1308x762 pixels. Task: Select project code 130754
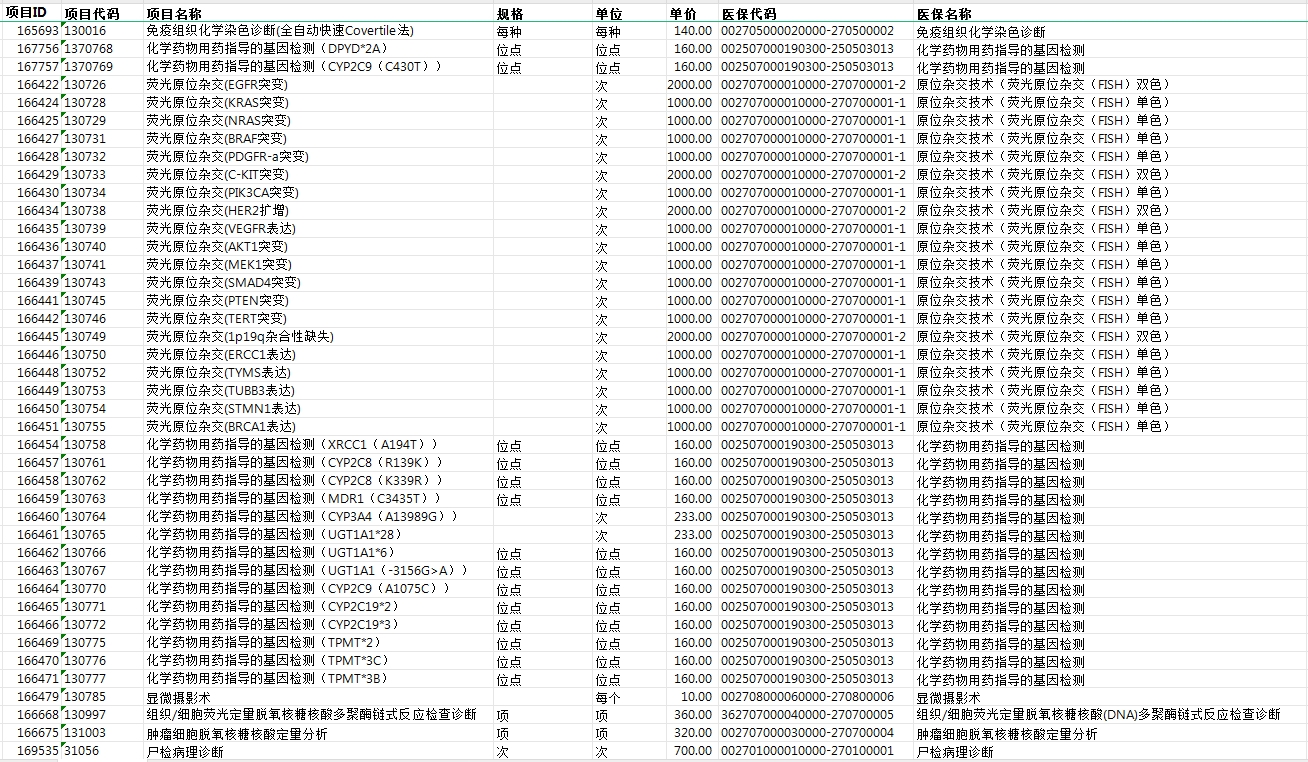(x=85, y=409)
